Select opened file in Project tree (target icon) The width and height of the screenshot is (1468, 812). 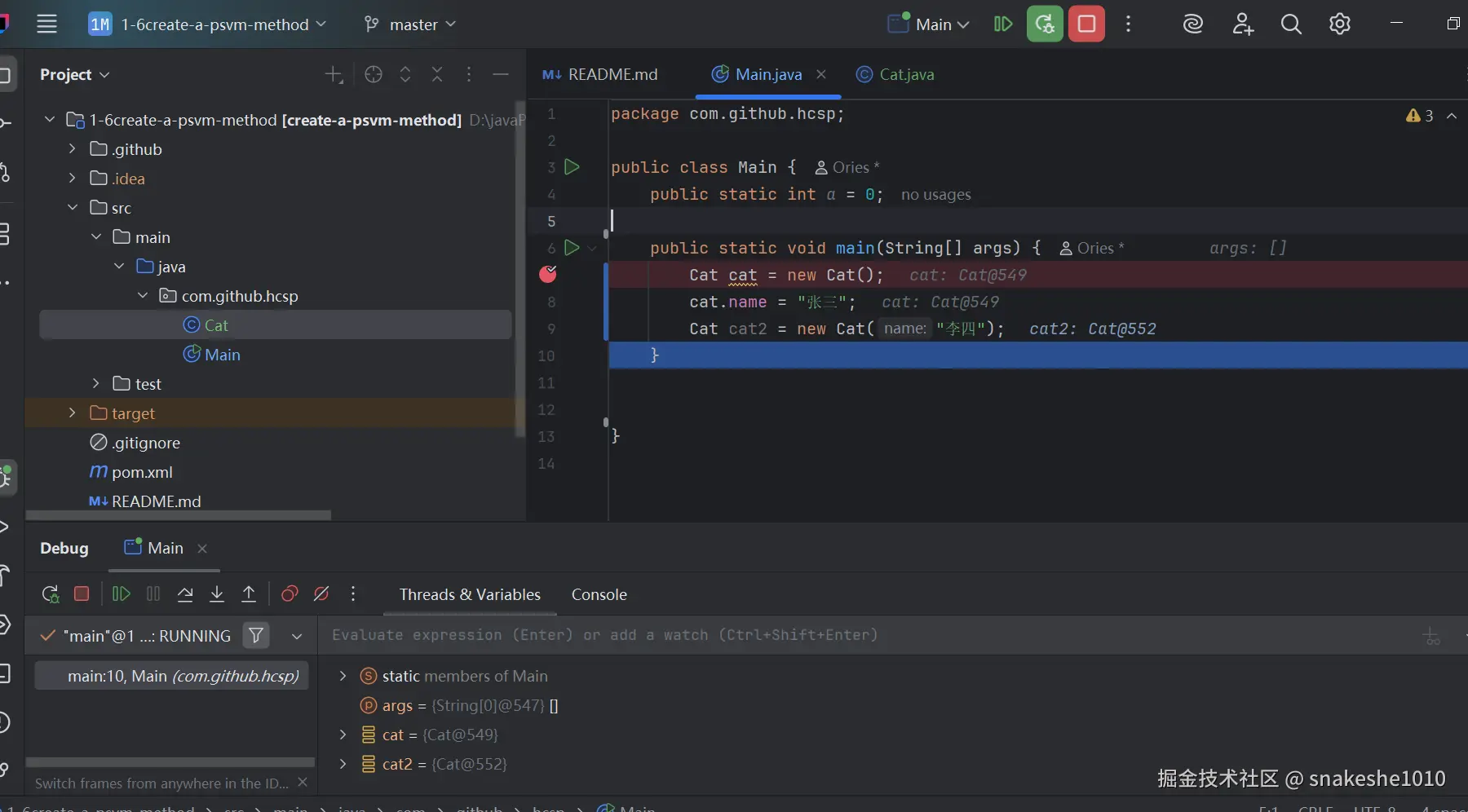pyautogui.click(x=374, y=75)
